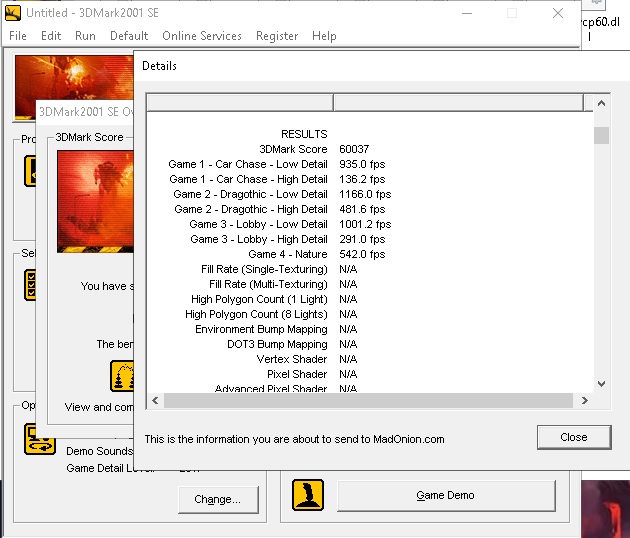
Task: Click the Fill Rate (Multi-Texturing) row
Action: click(283, 284)
